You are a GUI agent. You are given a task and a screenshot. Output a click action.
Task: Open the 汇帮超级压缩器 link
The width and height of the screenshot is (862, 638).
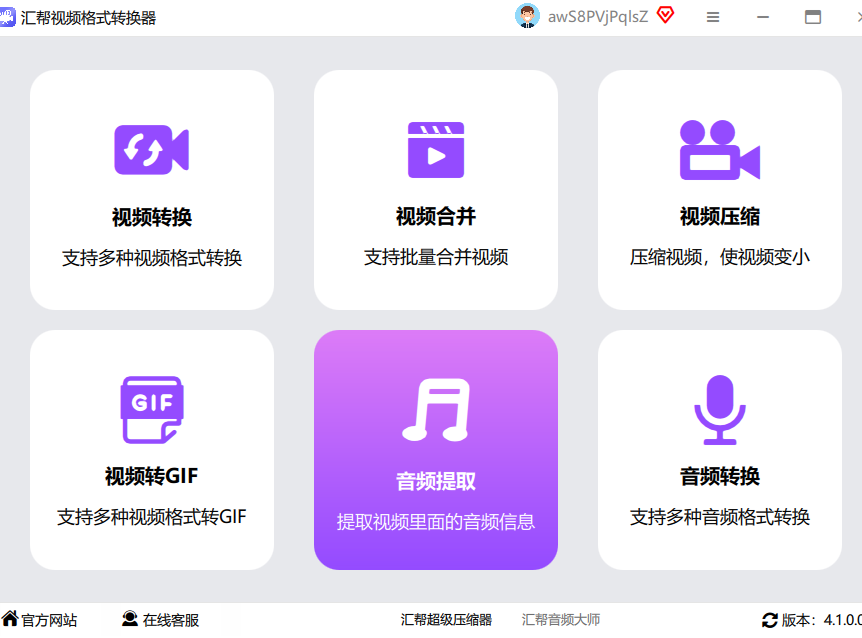446,620
